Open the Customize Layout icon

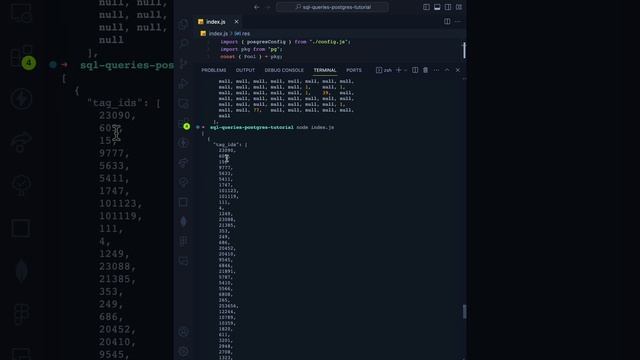(x=459, y=7)
